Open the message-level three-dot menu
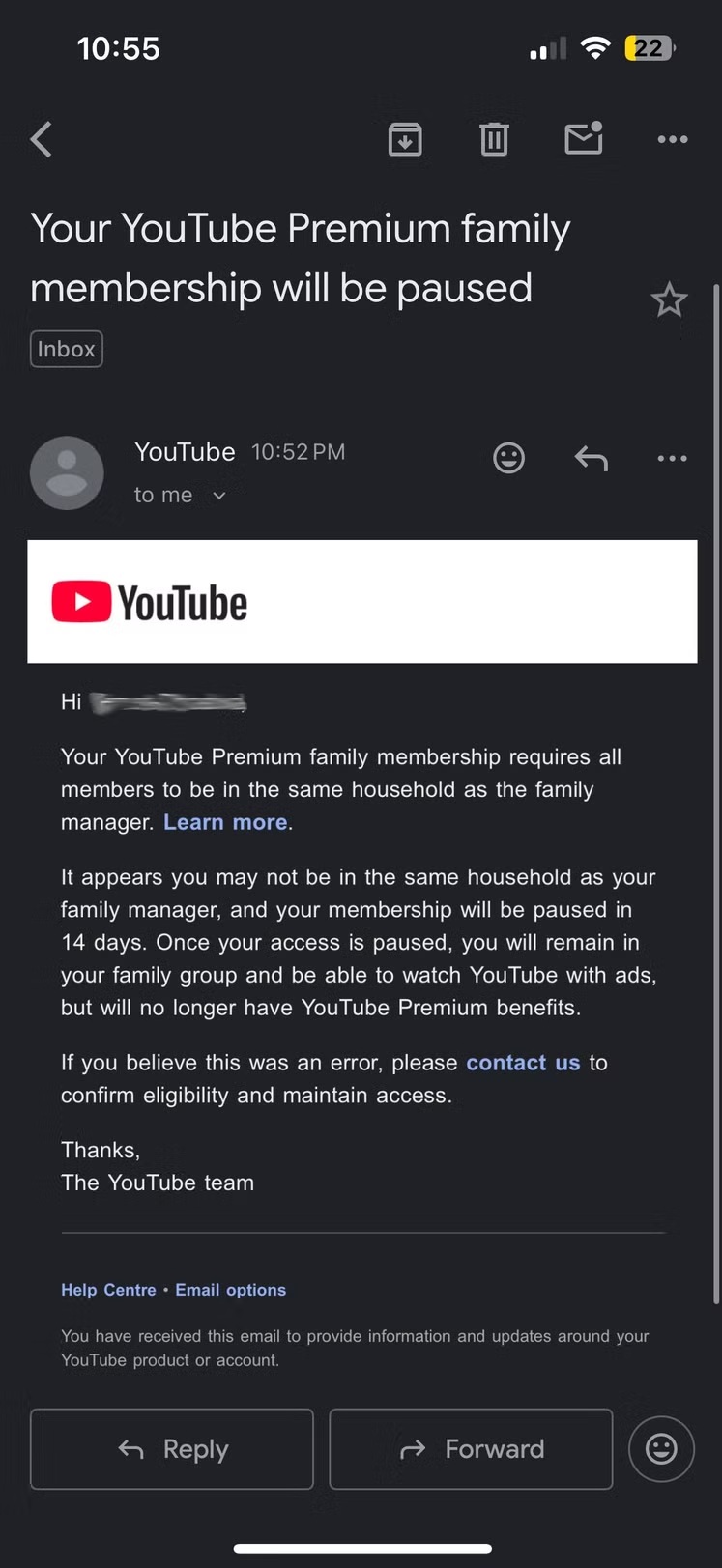The height and width of the screenshot is (1568, 722). point(672,457)
